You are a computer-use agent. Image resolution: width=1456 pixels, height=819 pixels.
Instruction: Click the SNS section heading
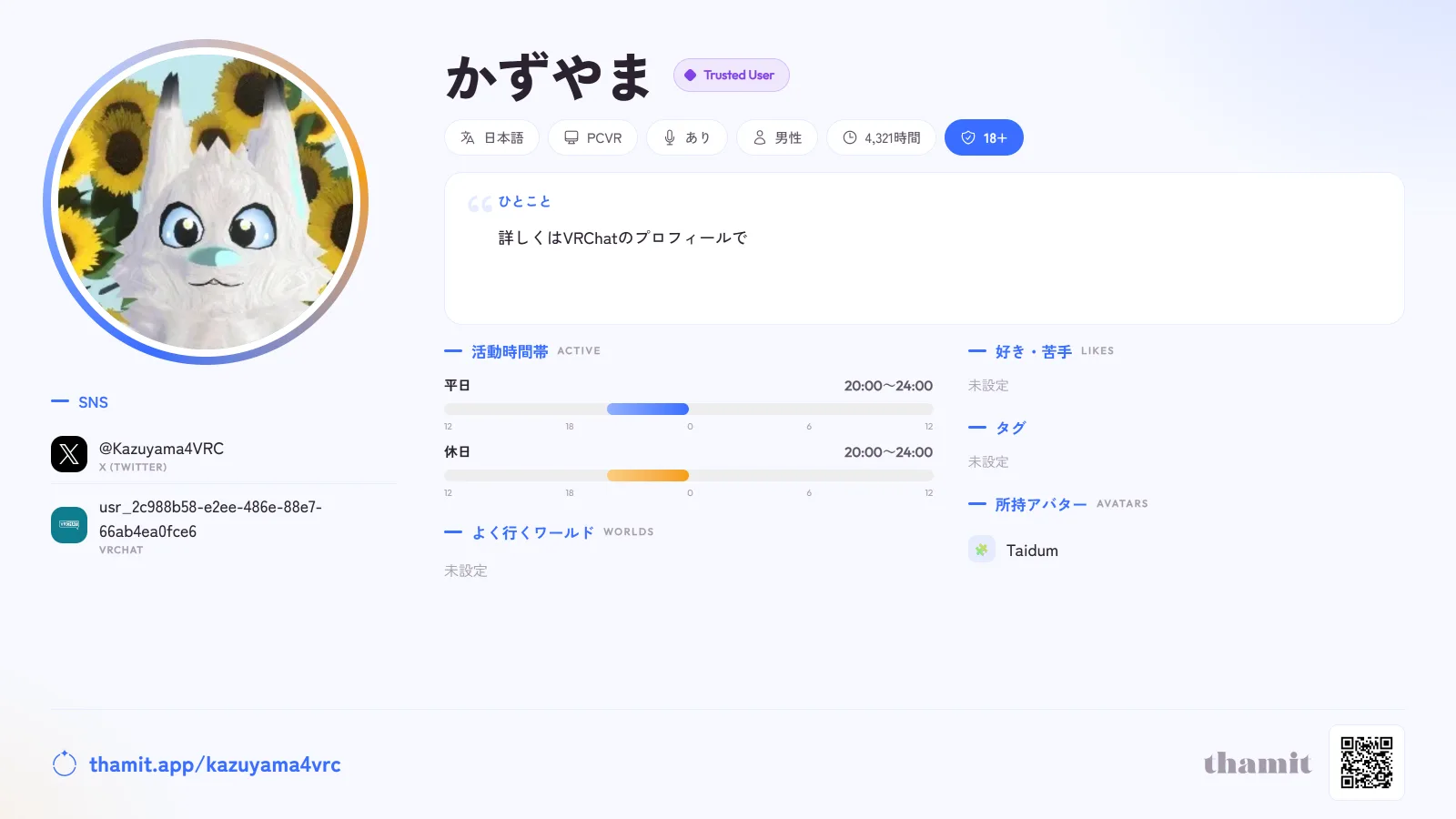(80, 402)
